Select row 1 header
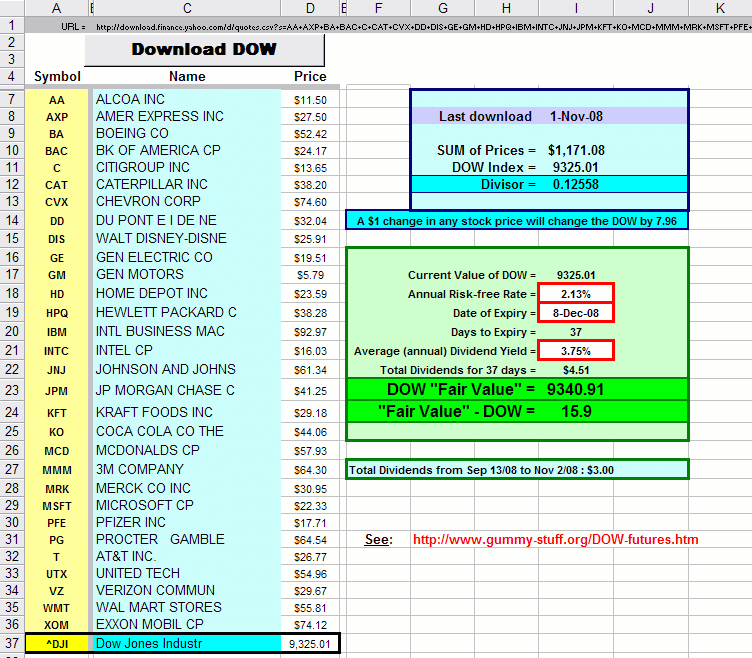This screenshot has width=752, height=658. (x=12, y=25)
